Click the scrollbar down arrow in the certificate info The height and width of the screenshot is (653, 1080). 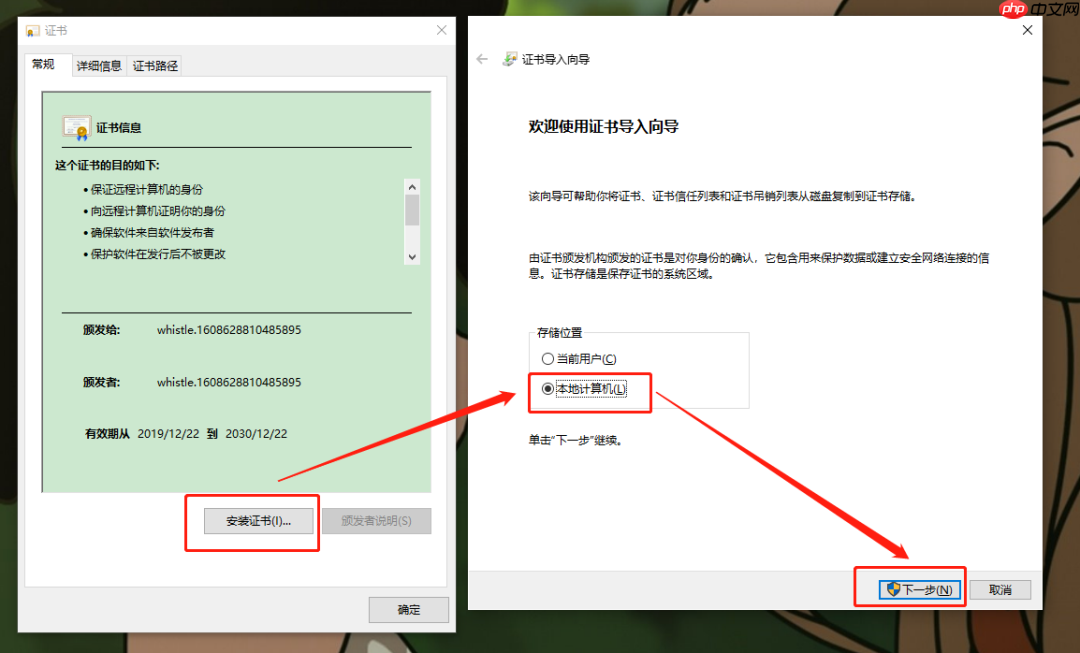[411, 256]
